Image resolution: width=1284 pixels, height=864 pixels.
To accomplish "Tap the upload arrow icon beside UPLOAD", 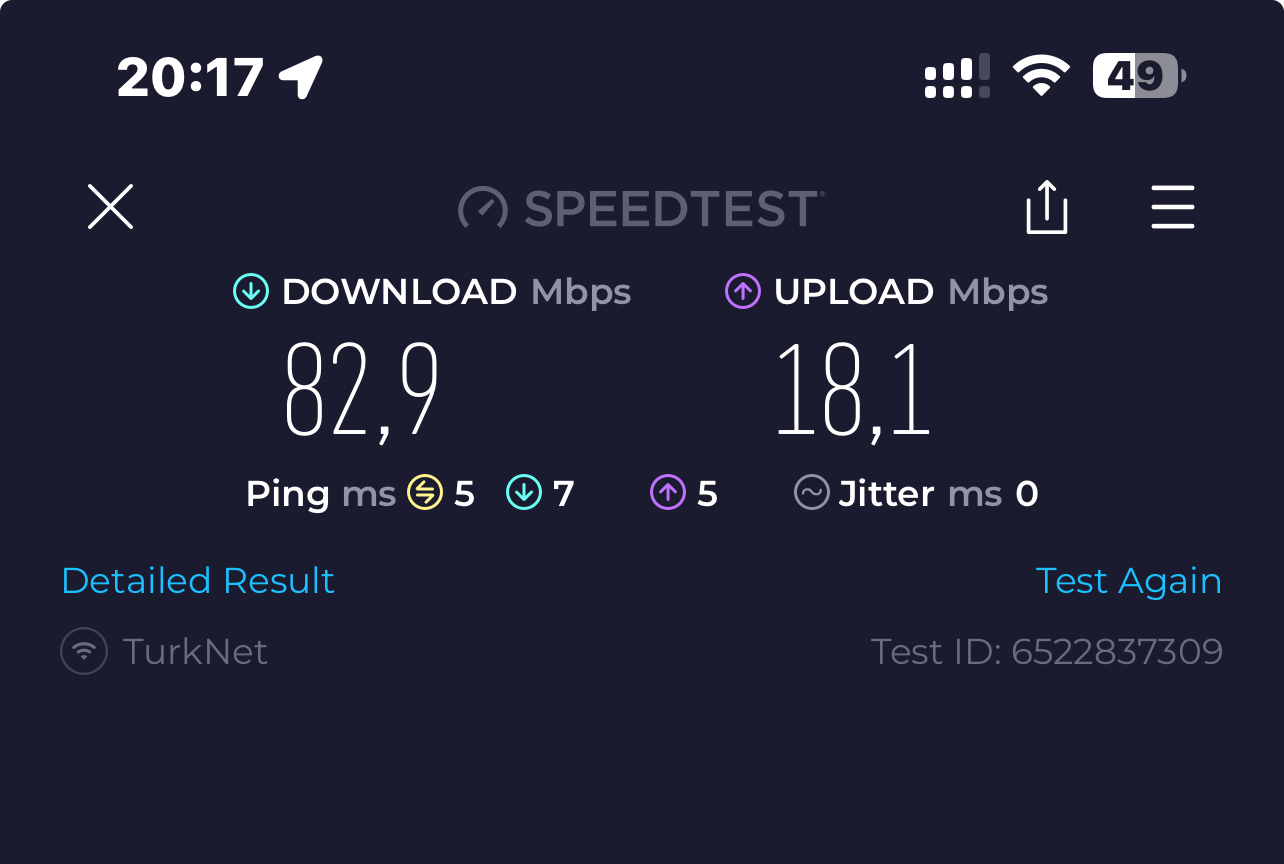I will click(x=743, y=291).
